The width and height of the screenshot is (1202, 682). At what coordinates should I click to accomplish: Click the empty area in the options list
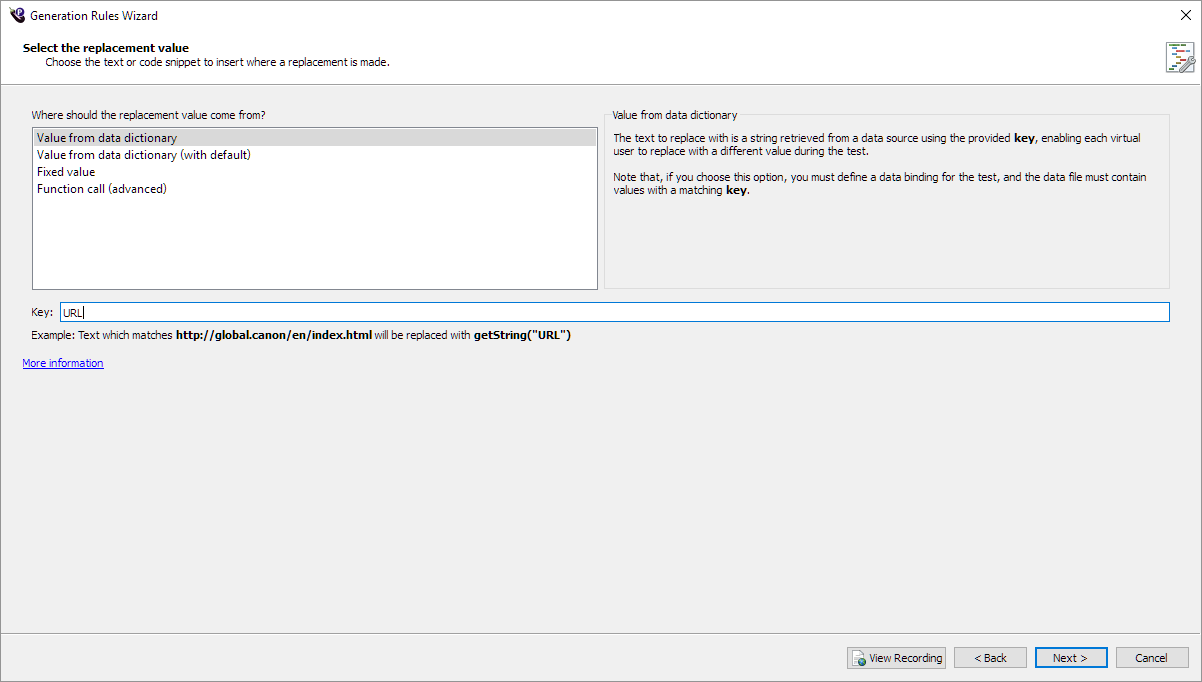[x=314, y=245]
